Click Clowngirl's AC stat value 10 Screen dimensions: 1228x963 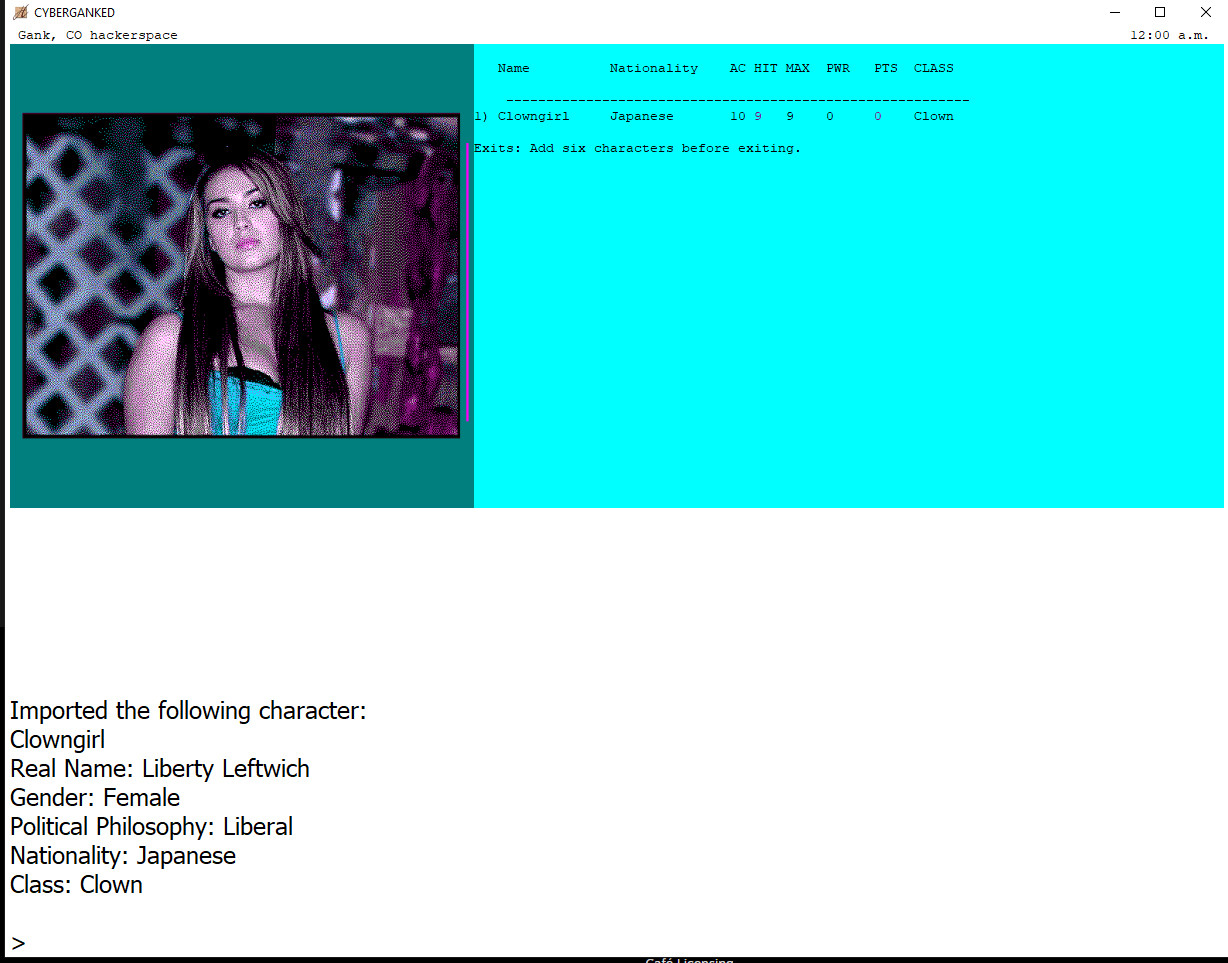tap(737, 116)
